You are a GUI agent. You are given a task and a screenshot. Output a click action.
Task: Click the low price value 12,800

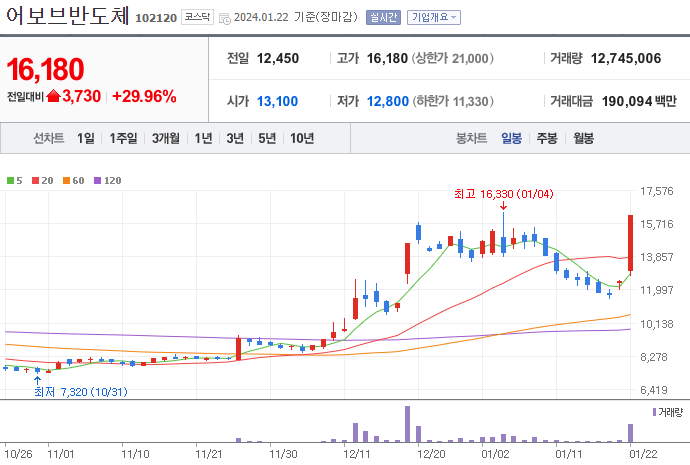[x=388, y=101]
